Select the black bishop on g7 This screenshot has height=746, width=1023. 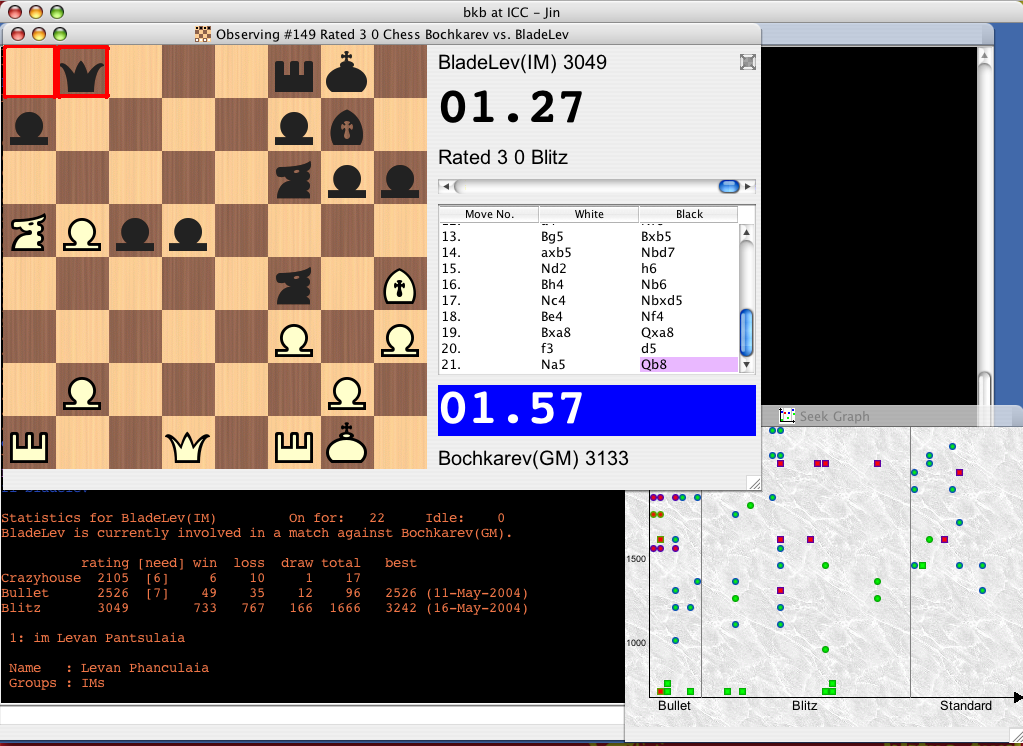[x=347, y=125]
